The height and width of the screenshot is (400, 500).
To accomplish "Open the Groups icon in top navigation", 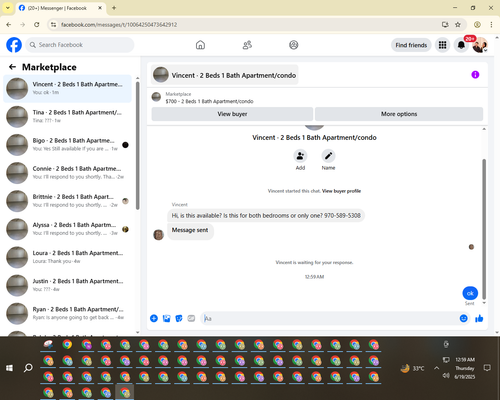I will (x=294, y=45).
